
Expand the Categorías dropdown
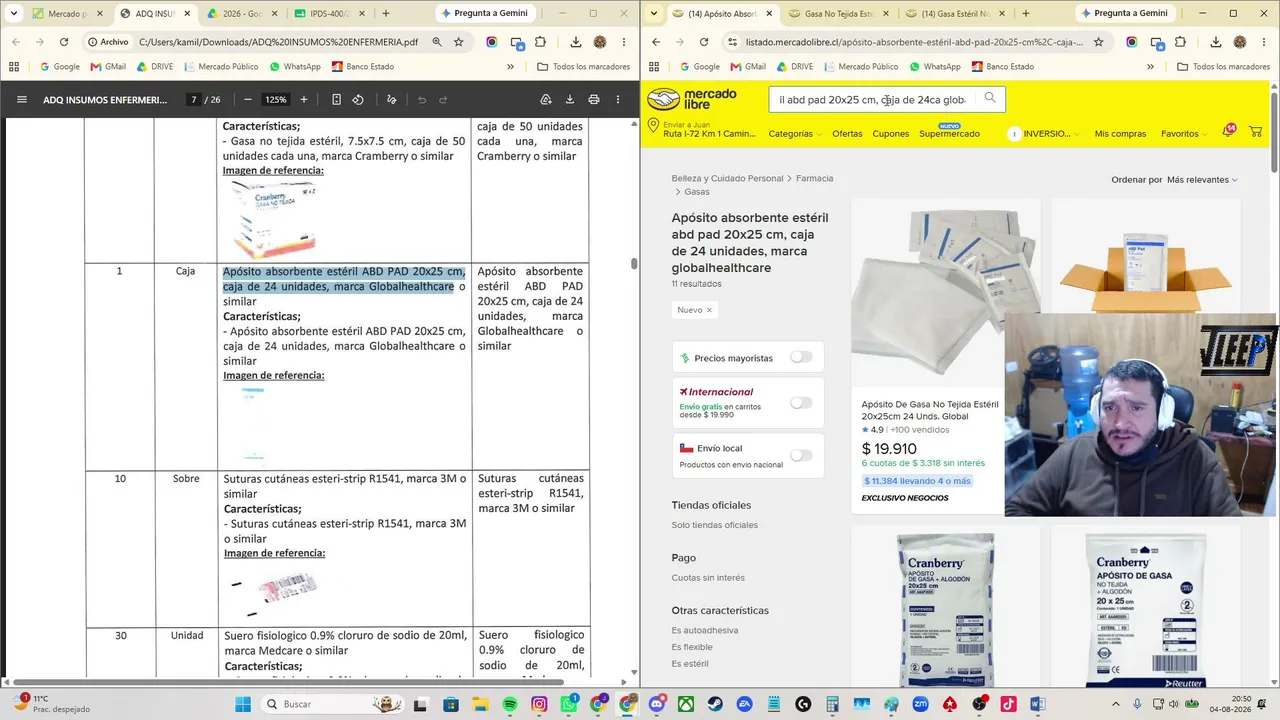click(795, 134)
